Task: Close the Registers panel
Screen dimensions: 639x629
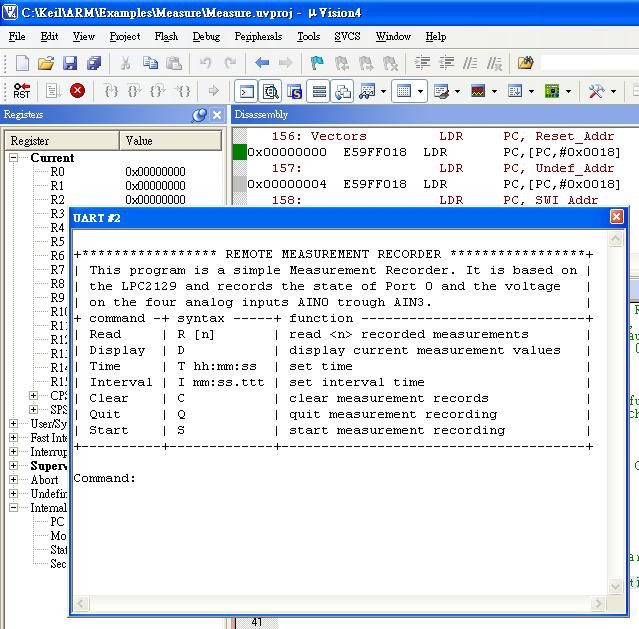Action: [218, 115]
